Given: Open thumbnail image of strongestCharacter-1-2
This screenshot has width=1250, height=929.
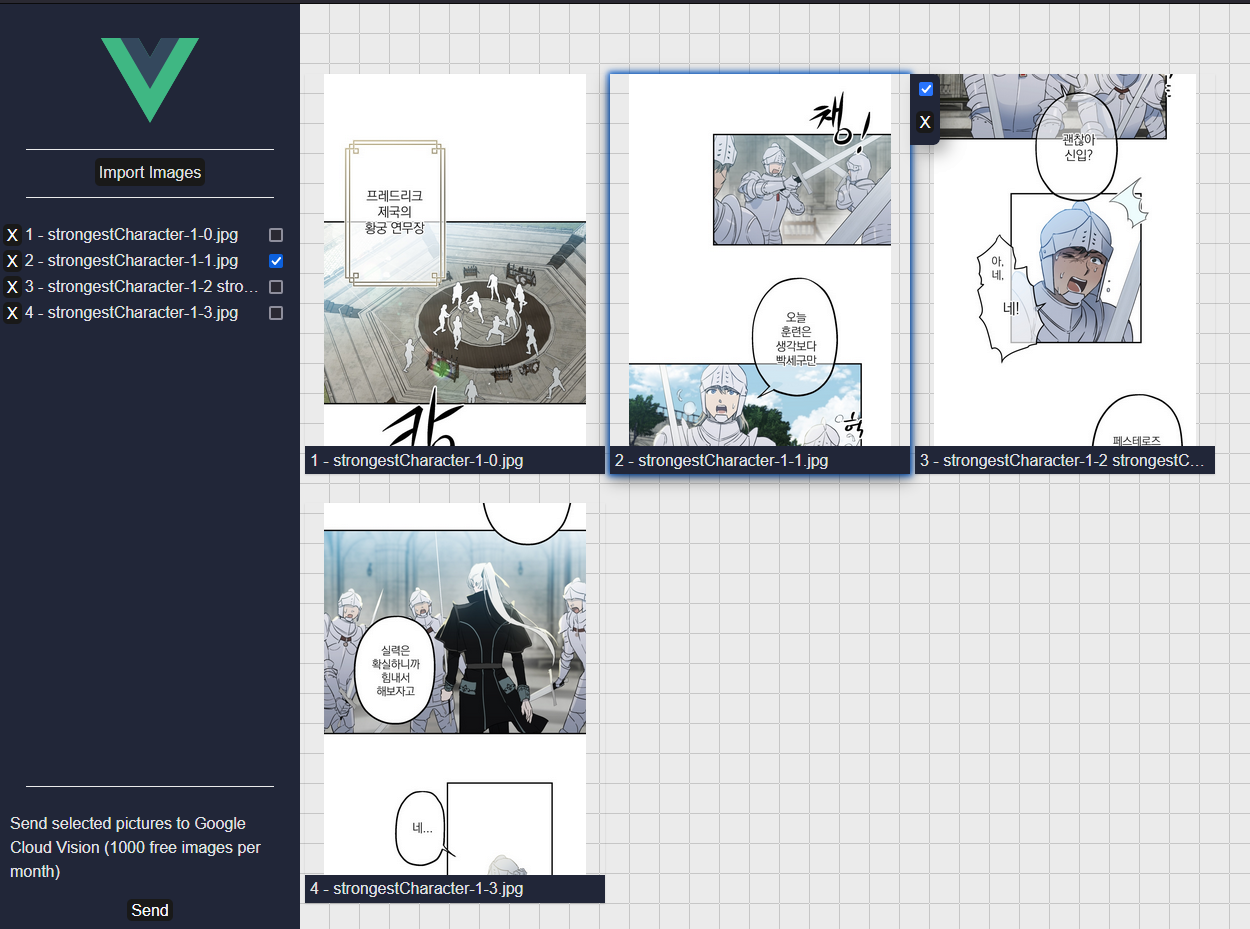Looking at the screenshot, I should pyautogui.click(x=1065, y=260).
